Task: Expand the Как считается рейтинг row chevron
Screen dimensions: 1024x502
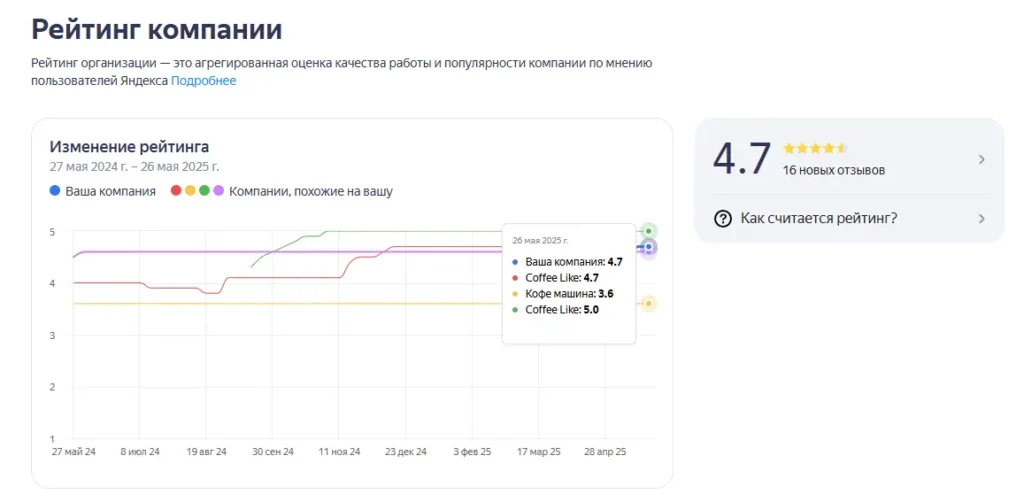Action: point(982,219)
